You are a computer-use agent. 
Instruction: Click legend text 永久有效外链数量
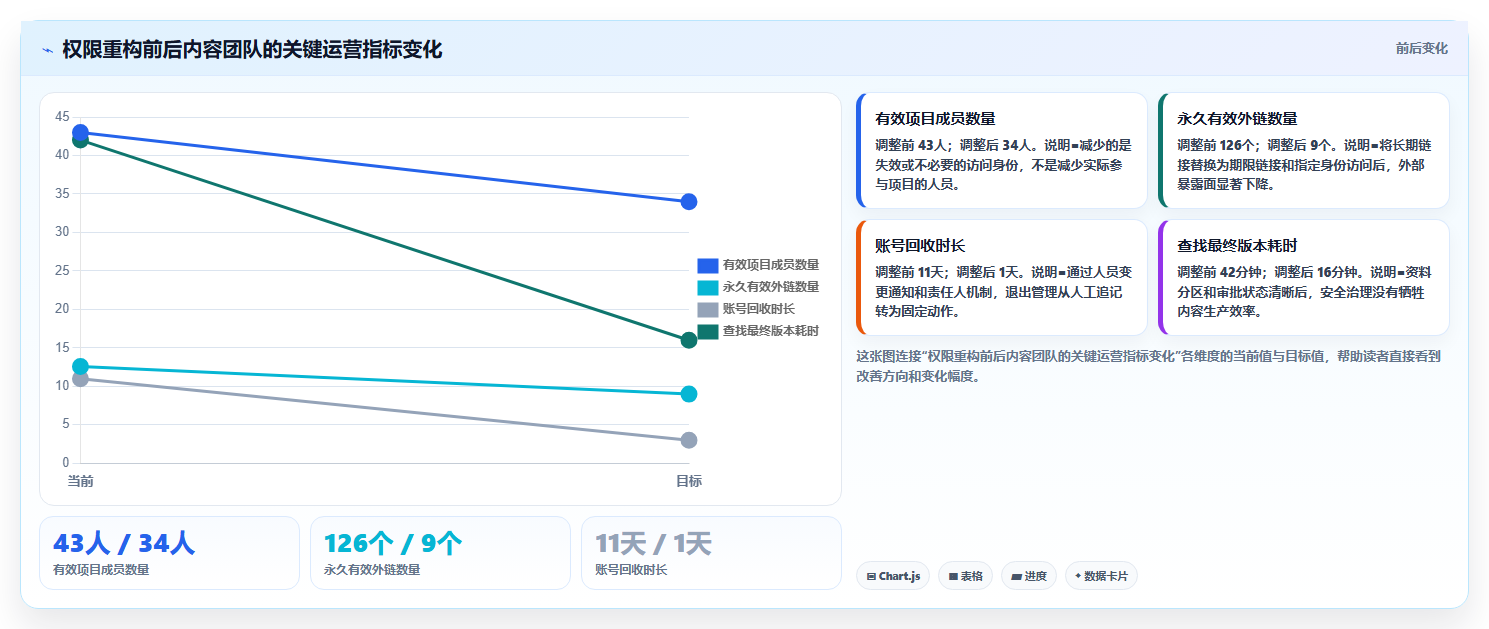(x=771, y=287)
